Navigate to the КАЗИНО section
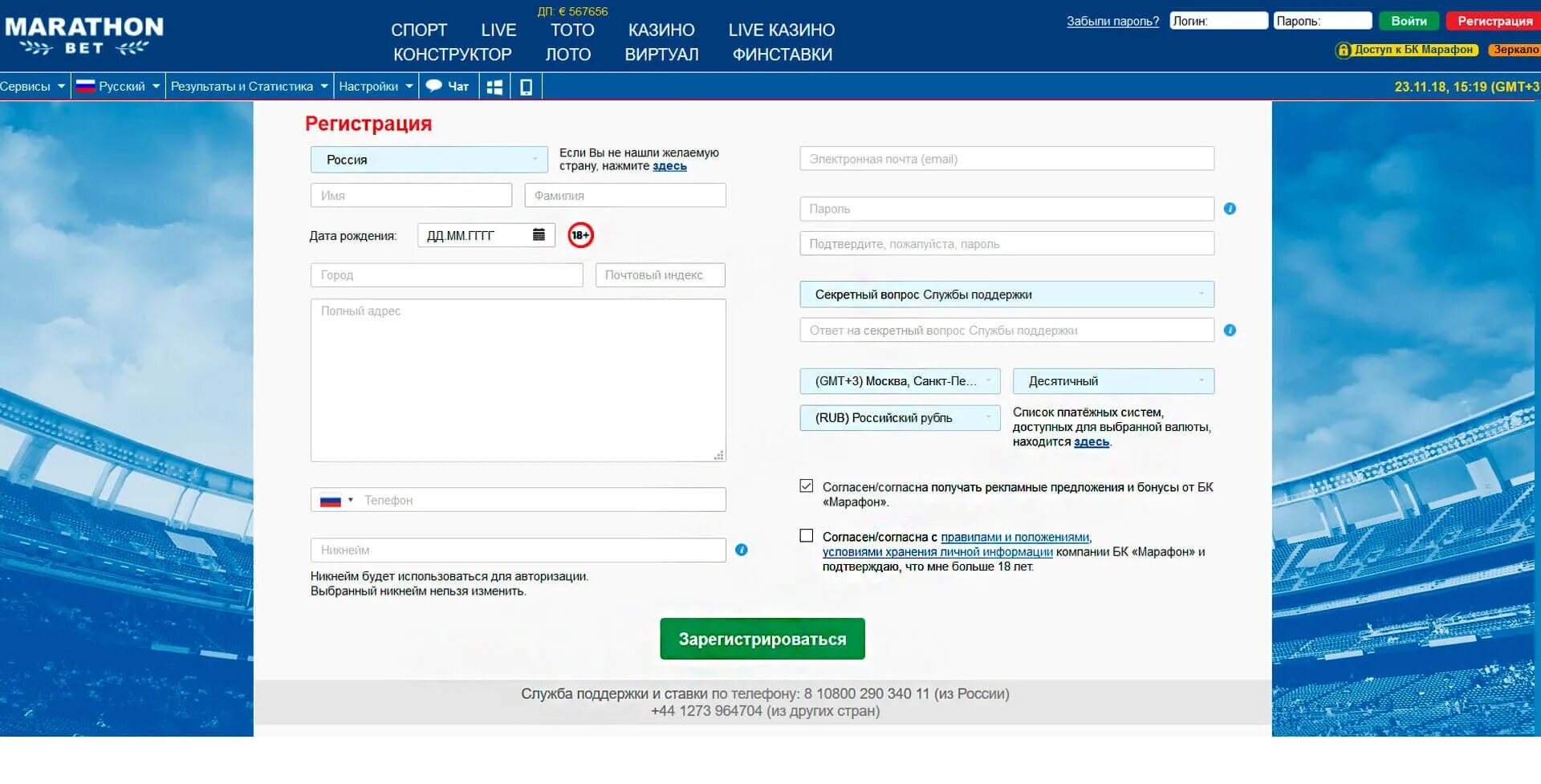The image size is (1541, 784). coord(661,30)
